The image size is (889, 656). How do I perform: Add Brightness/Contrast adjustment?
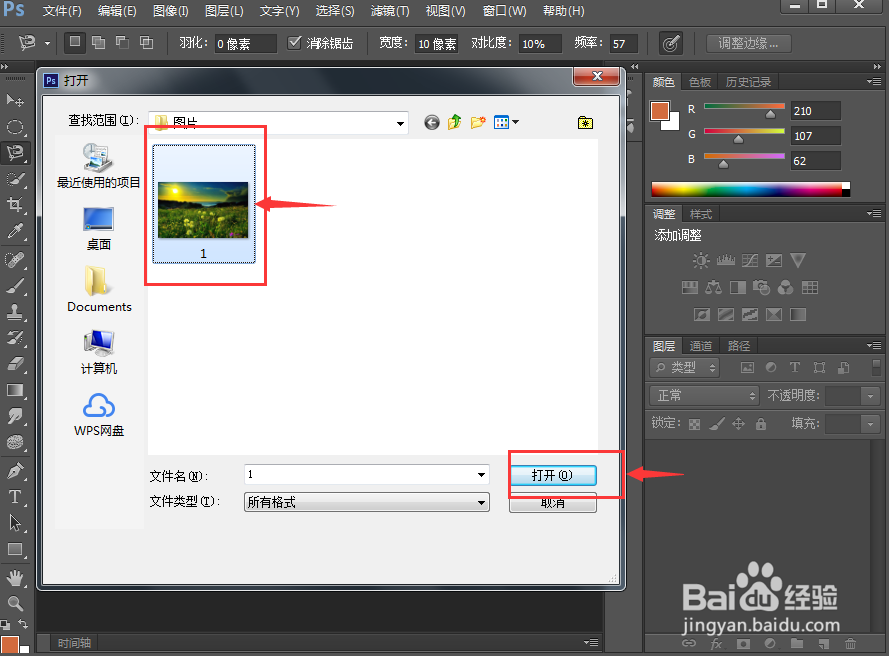pyautogui.click(x=701, y=260)
